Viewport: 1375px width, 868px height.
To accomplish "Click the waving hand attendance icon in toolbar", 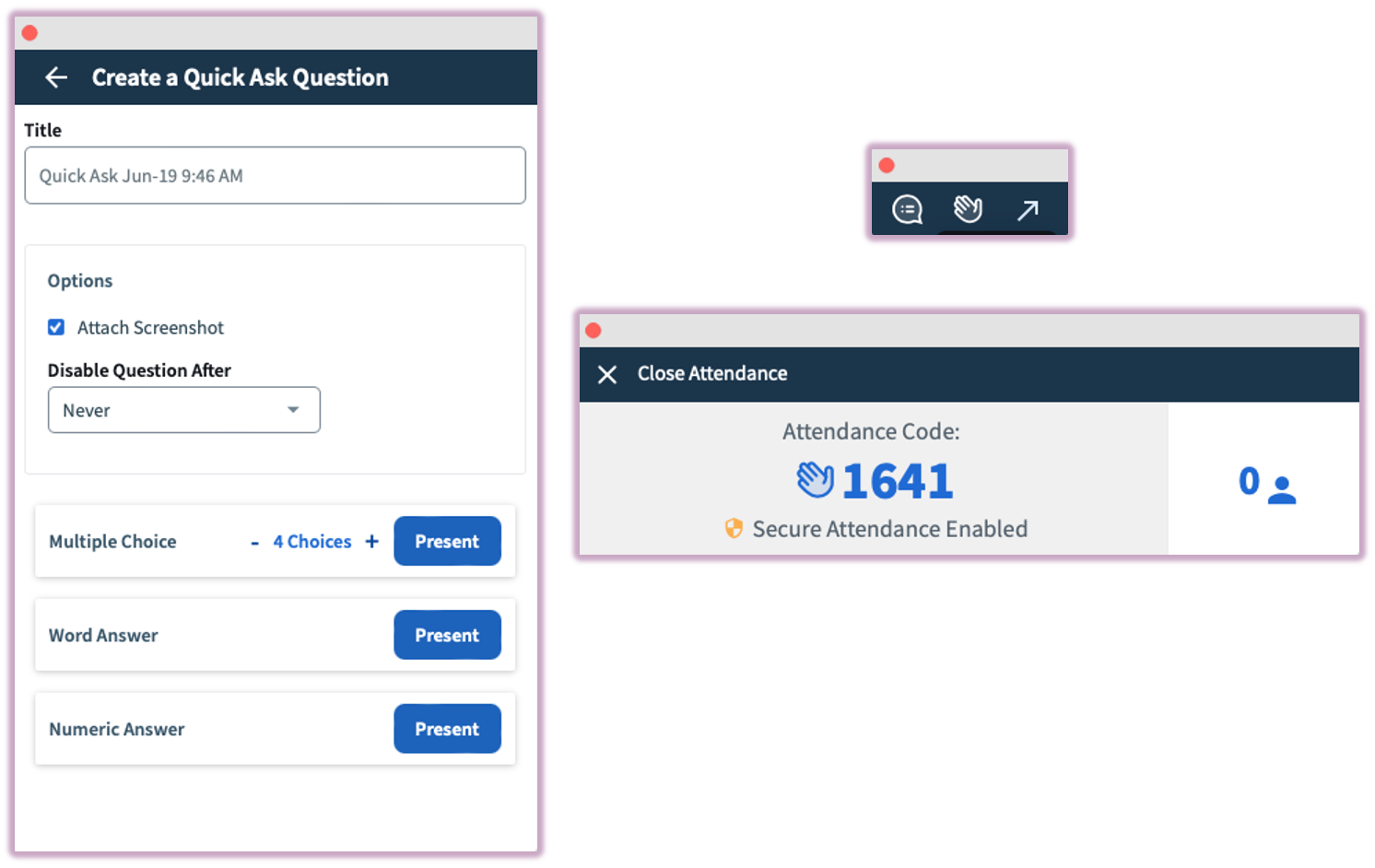I will click(968, 209).
